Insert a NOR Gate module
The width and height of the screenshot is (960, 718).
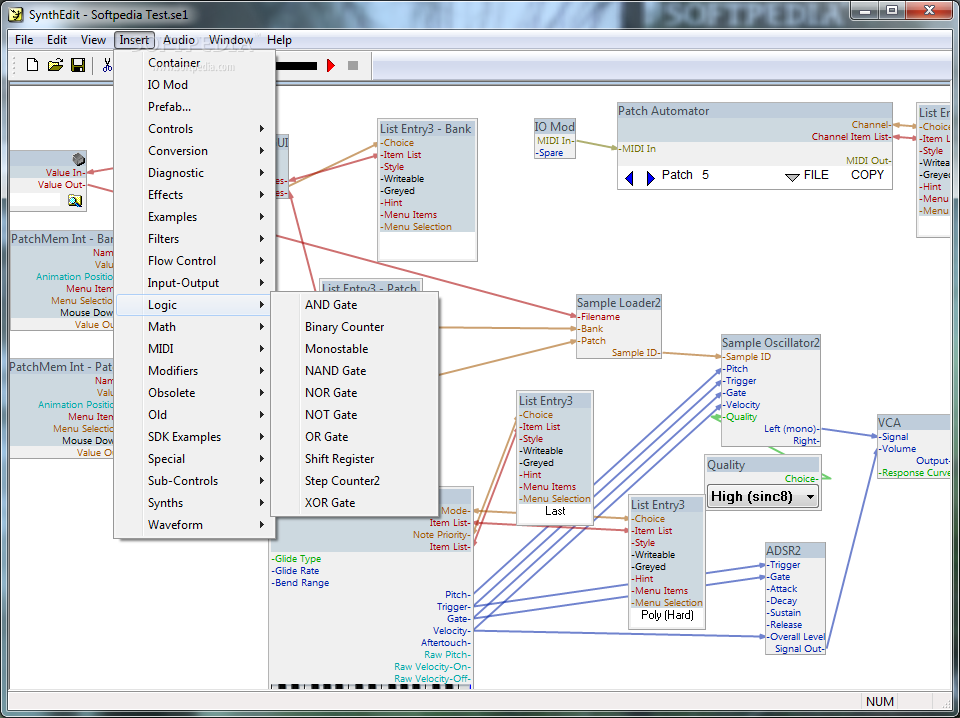[x=354, y=393]
